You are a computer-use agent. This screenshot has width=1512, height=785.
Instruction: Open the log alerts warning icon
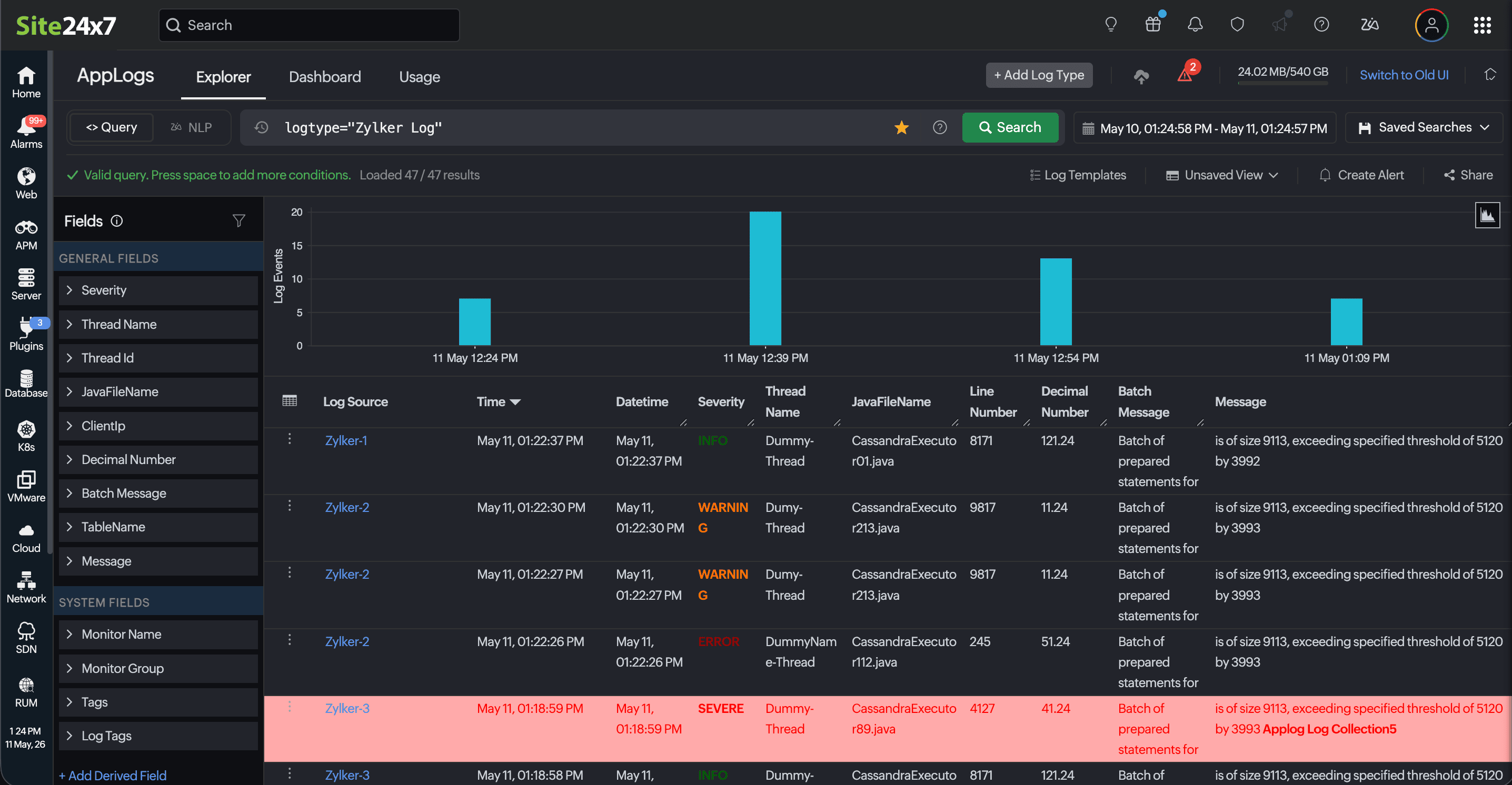1185,75
